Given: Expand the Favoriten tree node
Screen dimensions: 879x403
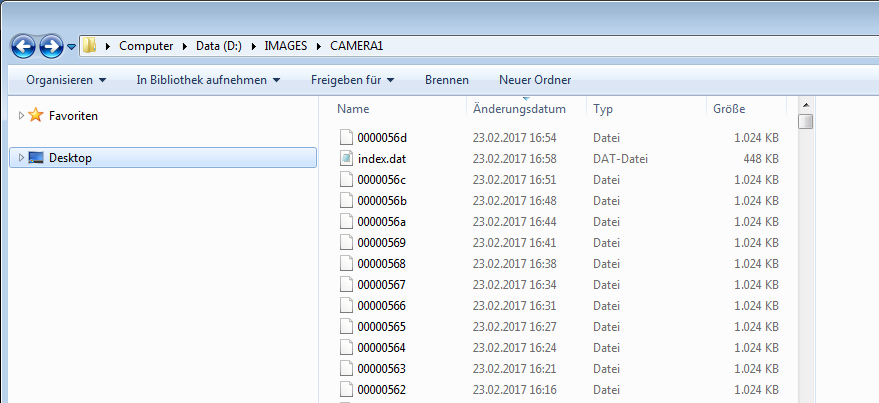Looking at the screenshot, I should pos(21,115).
